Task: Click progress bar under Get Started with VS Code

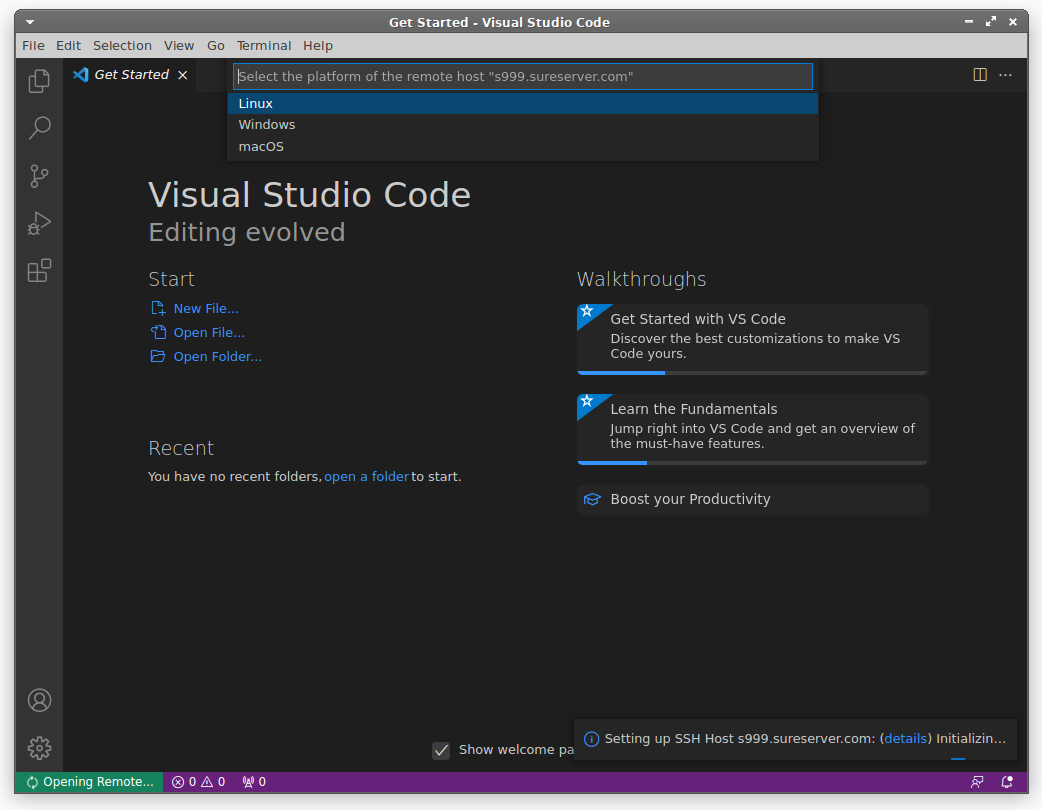Action: coord(752,373)
